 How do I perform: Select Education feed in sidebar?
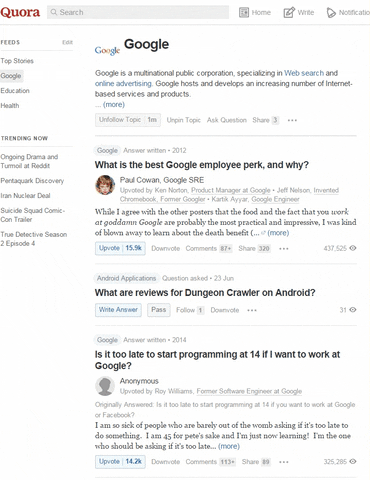15,91
